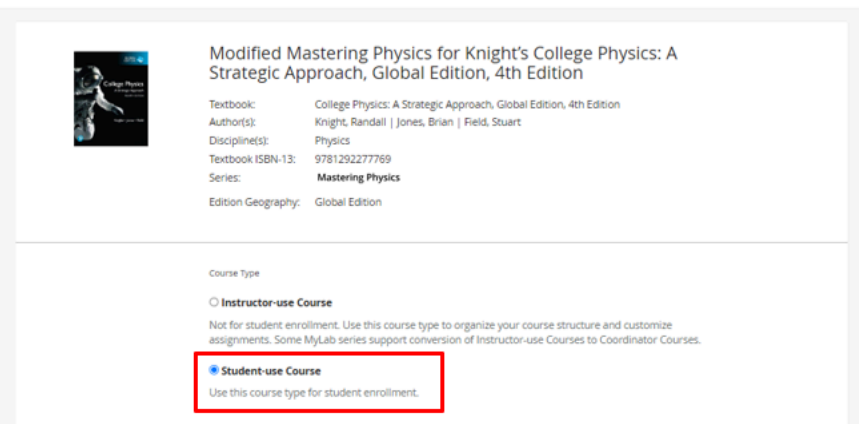This screenshot has width=859, height=424.
Task: Click the "Textbook:" field label
Action: pyautogui.click(x=231, y=104)
